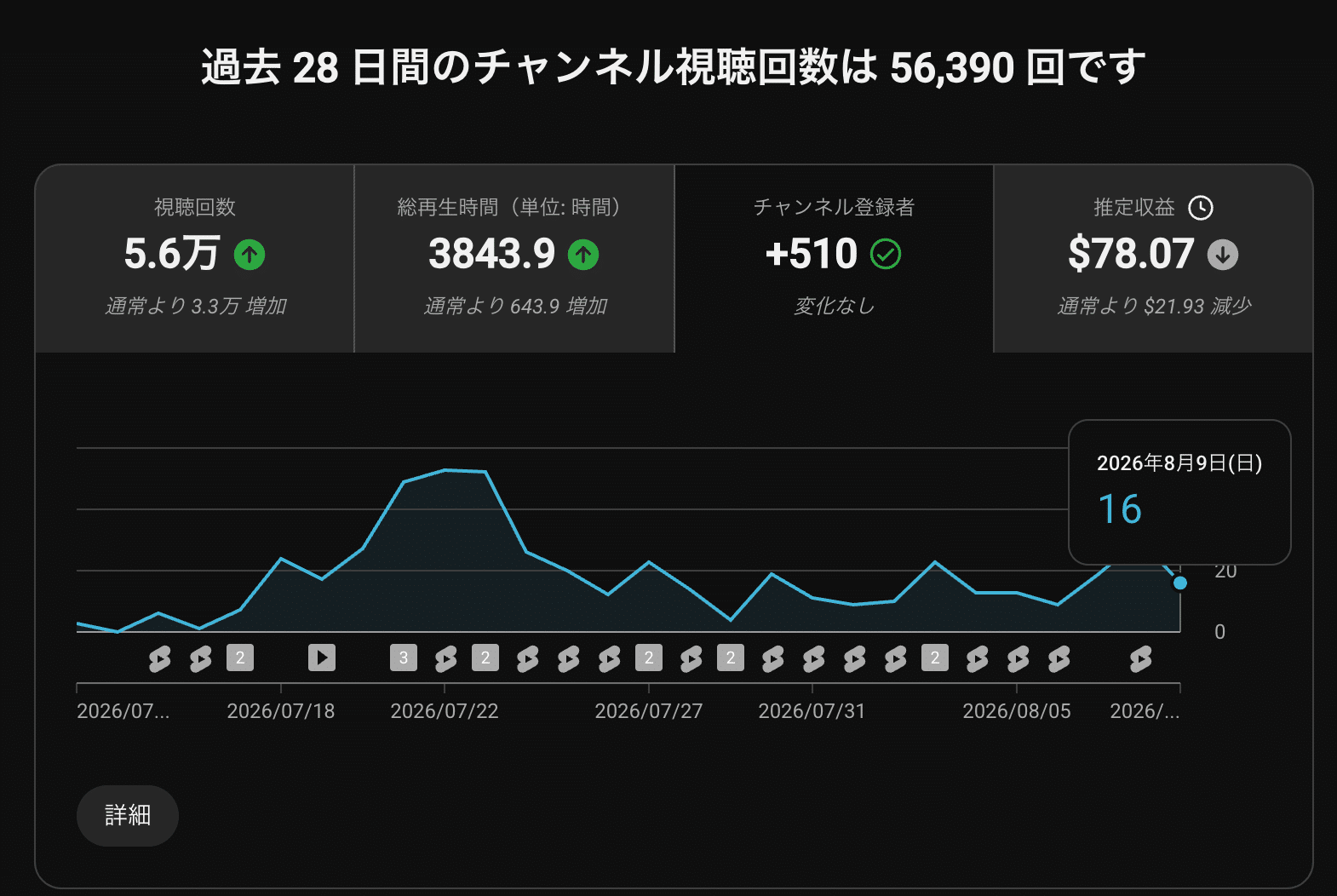Click the 5.6万 views value
Viewport: 1337px width, 896px height.
pos(172,254)
